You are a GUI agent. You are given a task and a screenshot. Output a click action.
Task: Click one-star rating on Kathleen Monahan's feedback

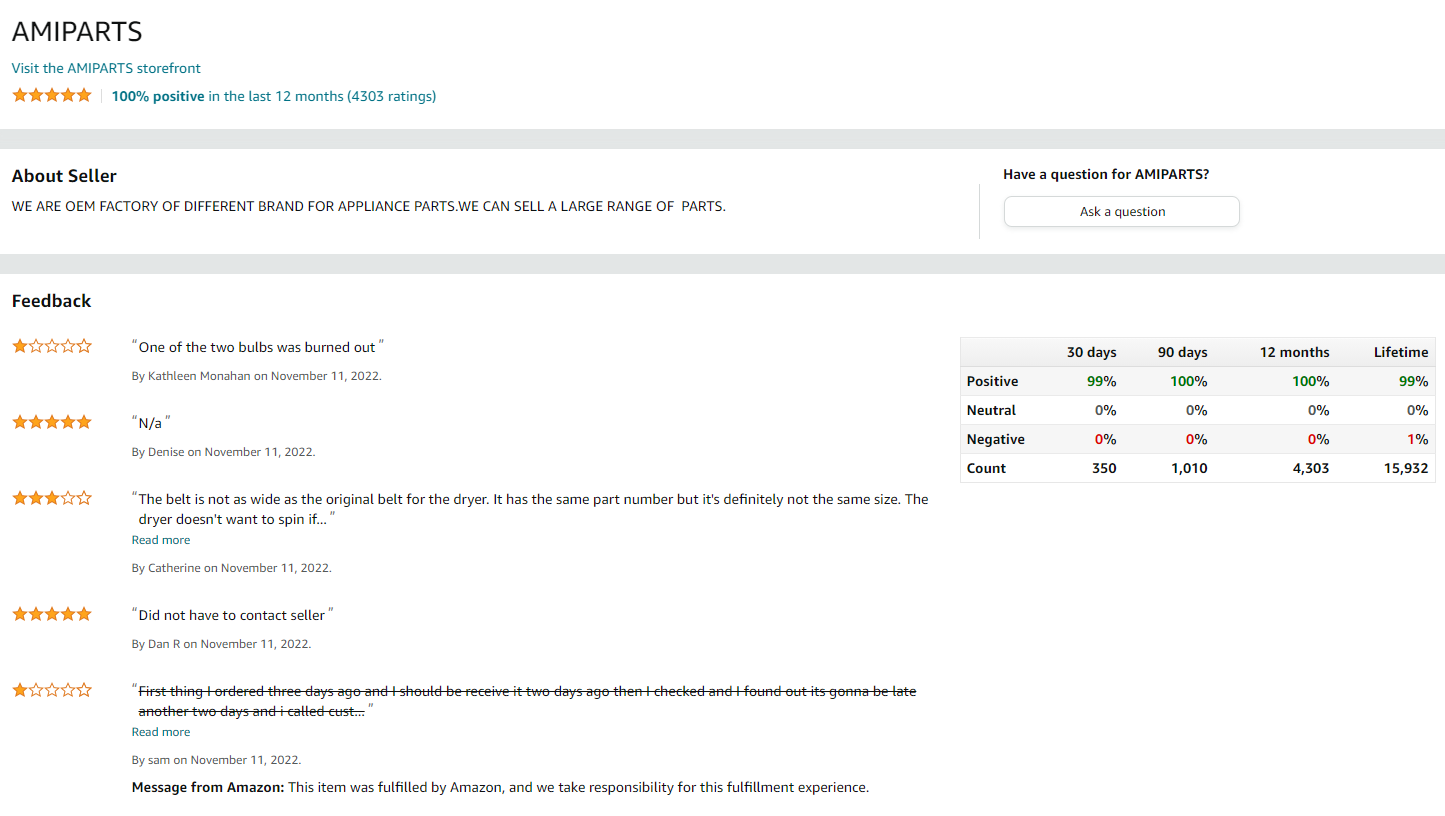point(52,346)
